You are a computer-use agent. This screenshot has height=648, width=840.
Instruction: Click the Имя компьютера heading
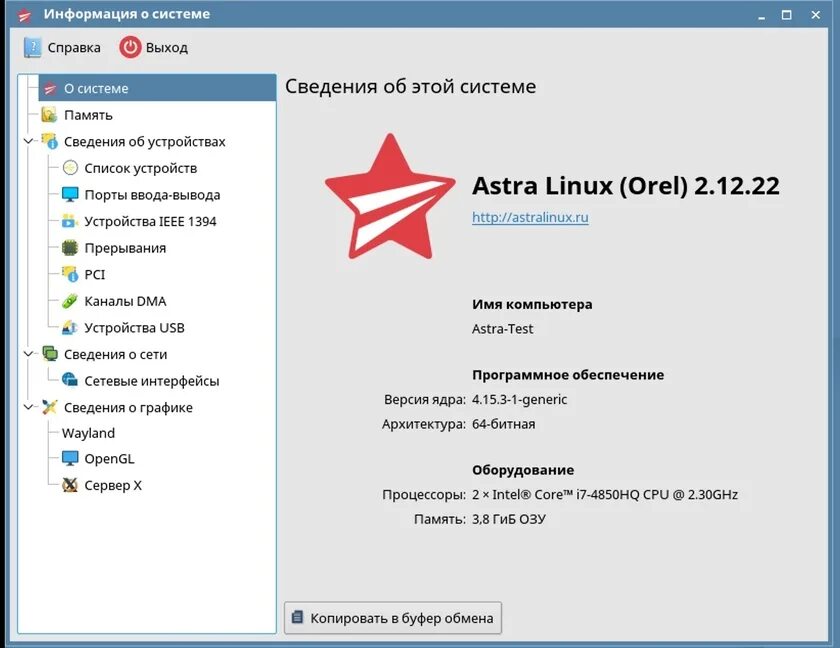(x=532, y=304)
